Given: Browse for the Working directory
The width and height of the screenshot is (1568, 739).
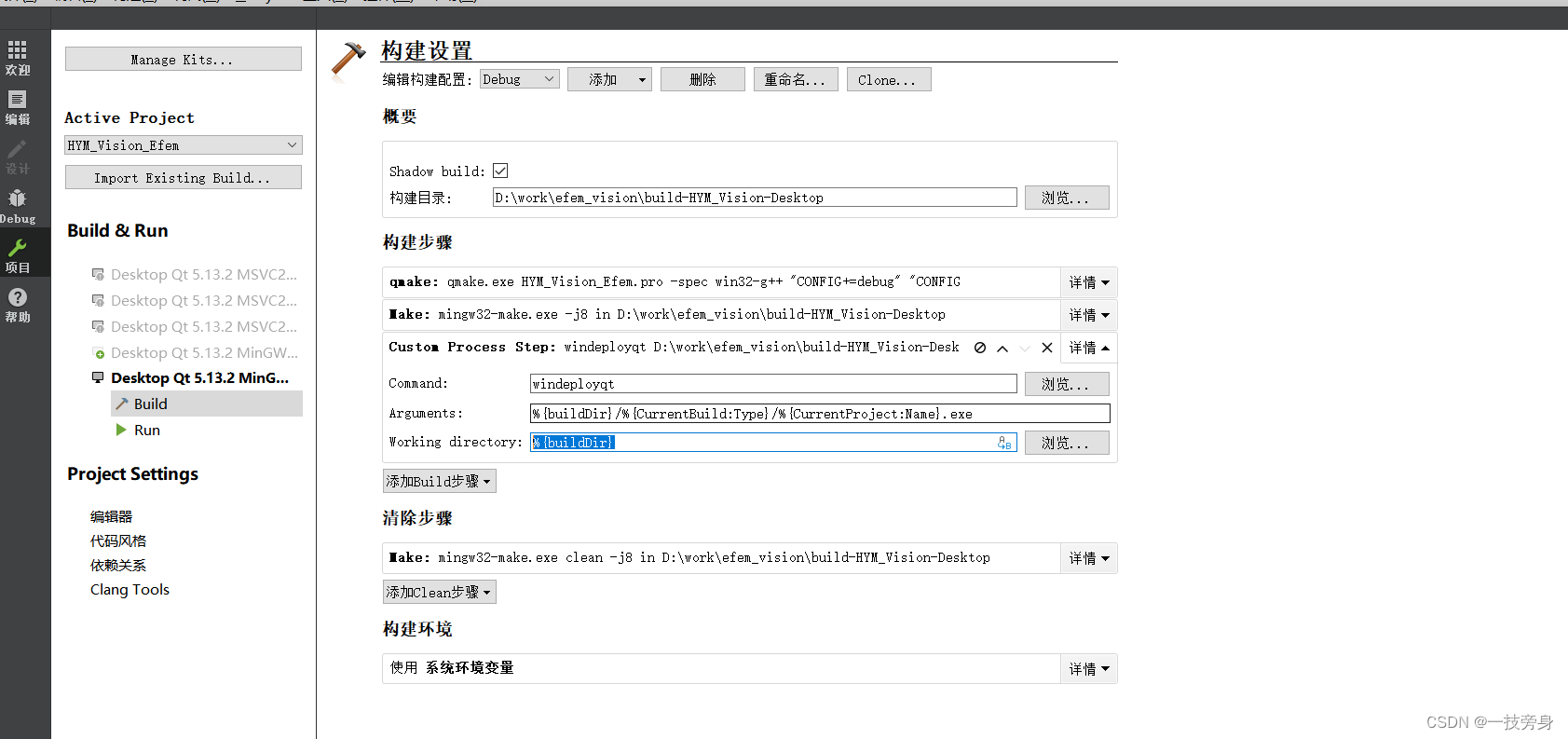Looking at the screenshot, I should [1067, 443].
